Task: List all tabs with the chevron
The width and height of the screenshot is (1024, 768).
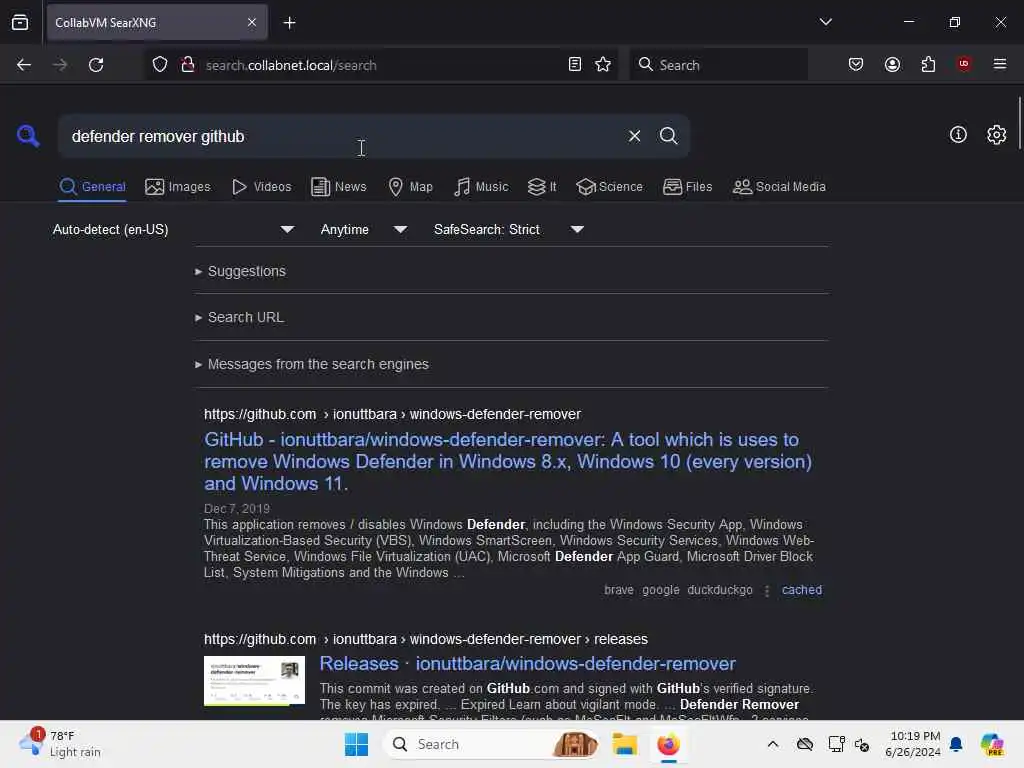Action: tap(825, 22)
